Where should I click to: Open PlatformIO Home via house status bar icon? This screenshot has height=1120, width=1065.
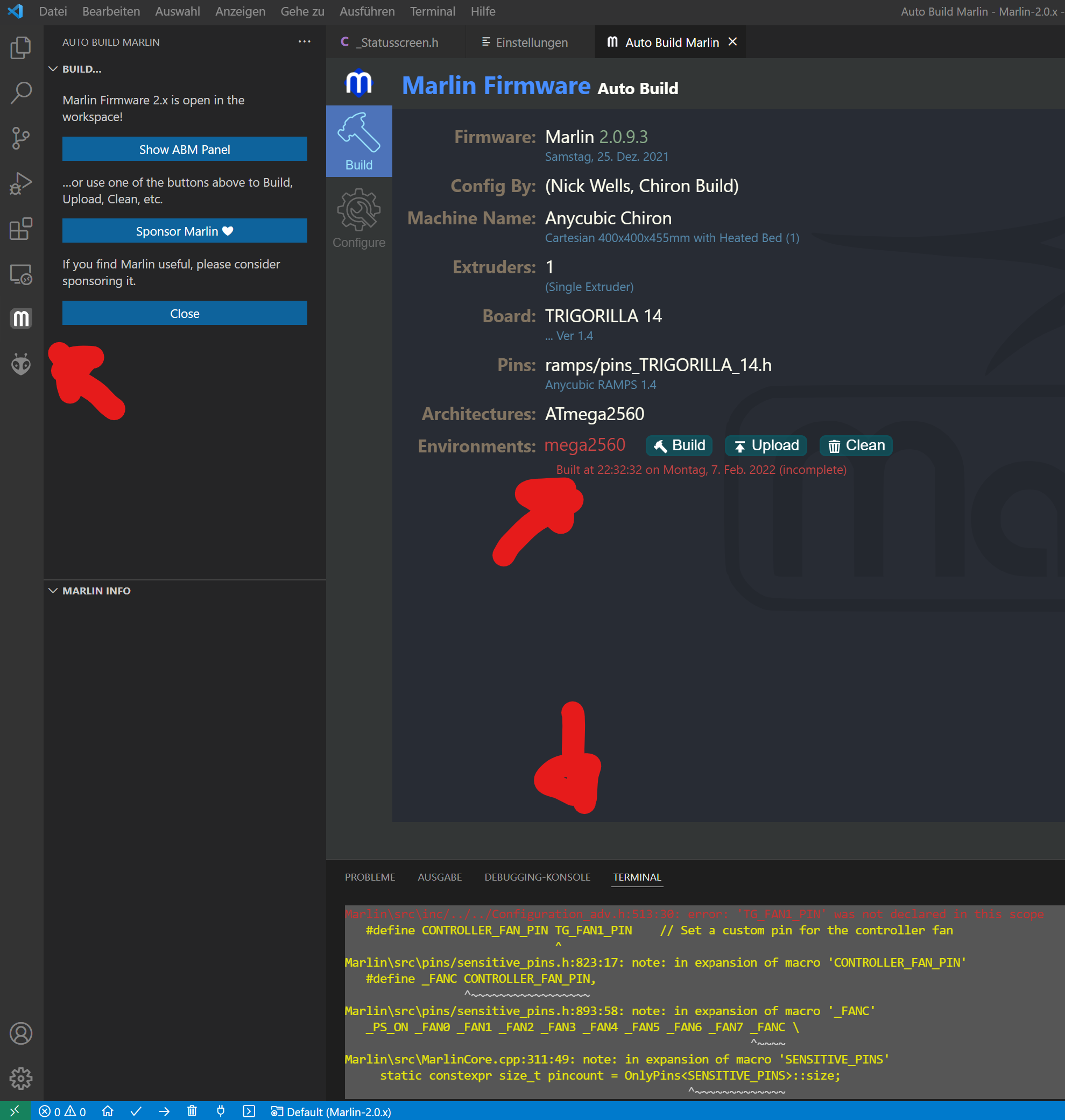(108, 1111)
